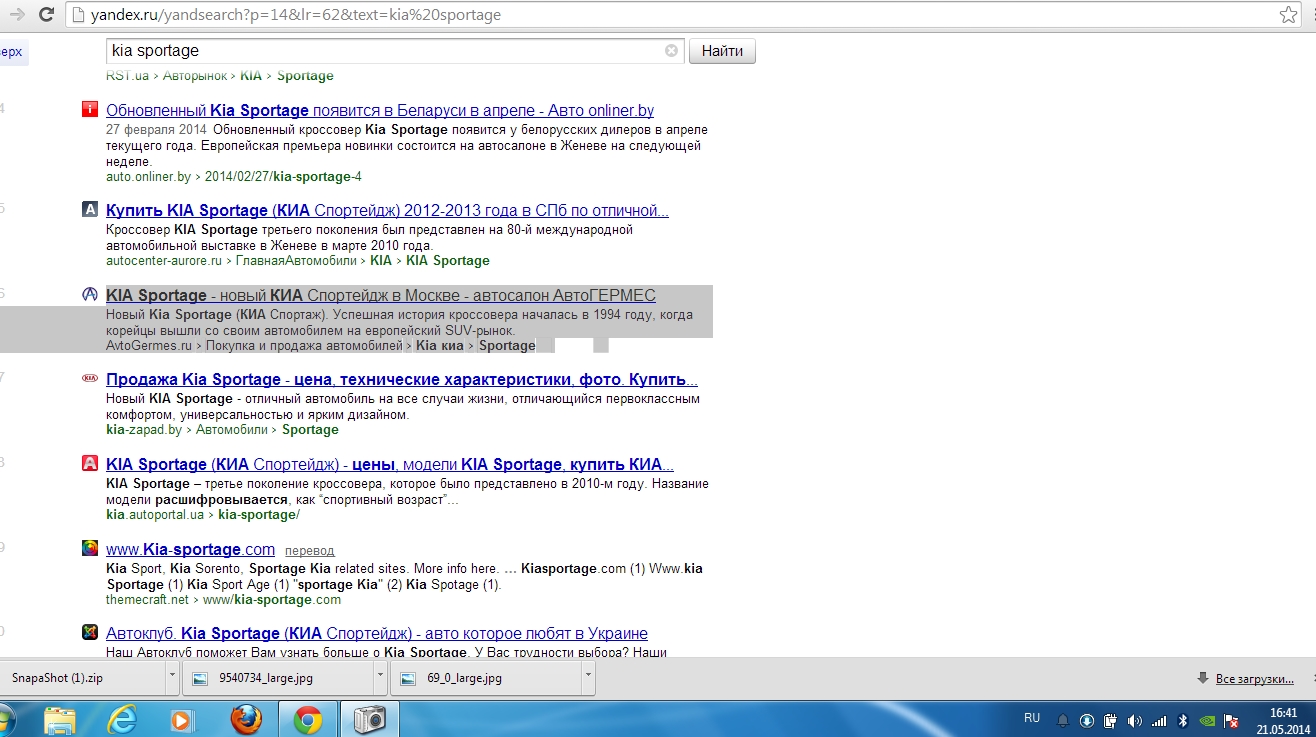Click the Покупка и продажа автомобилей breadcrumb
The image size is (1316, 737).
304,346
